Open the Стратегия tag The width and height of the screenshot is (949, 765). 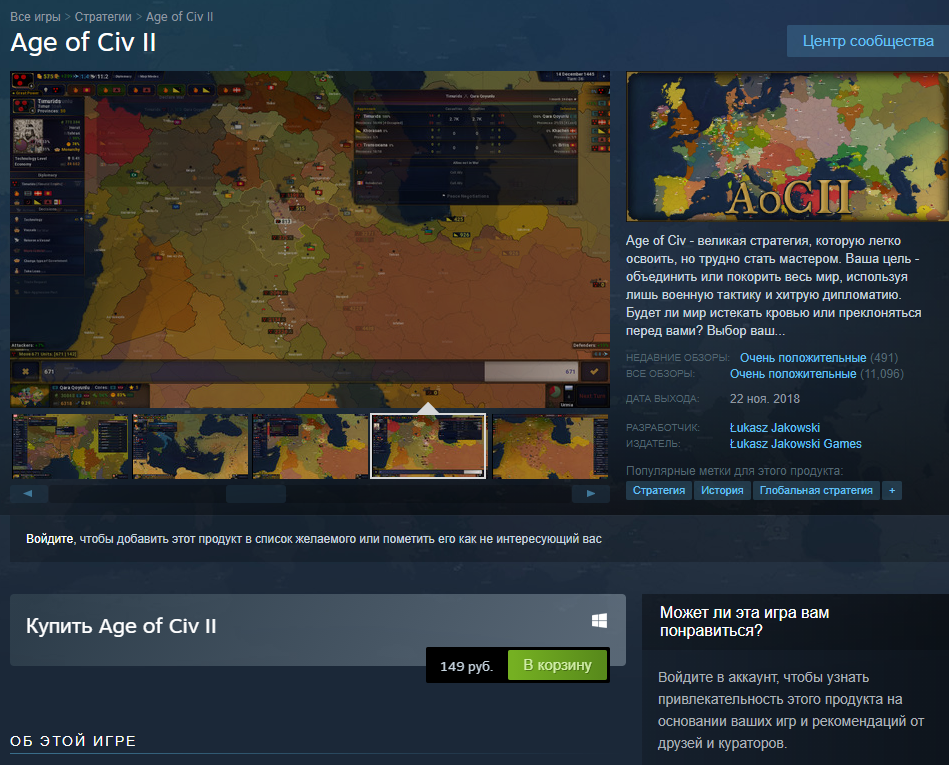point(659,490)
